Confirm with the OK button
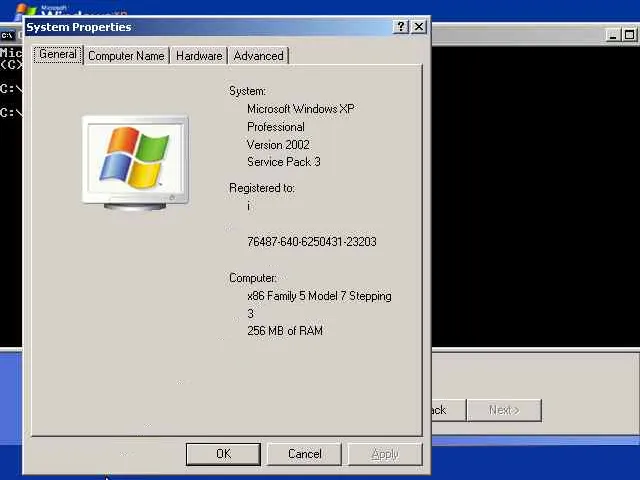The width and height of the screenshot is (640, 480). pos(223,454)
